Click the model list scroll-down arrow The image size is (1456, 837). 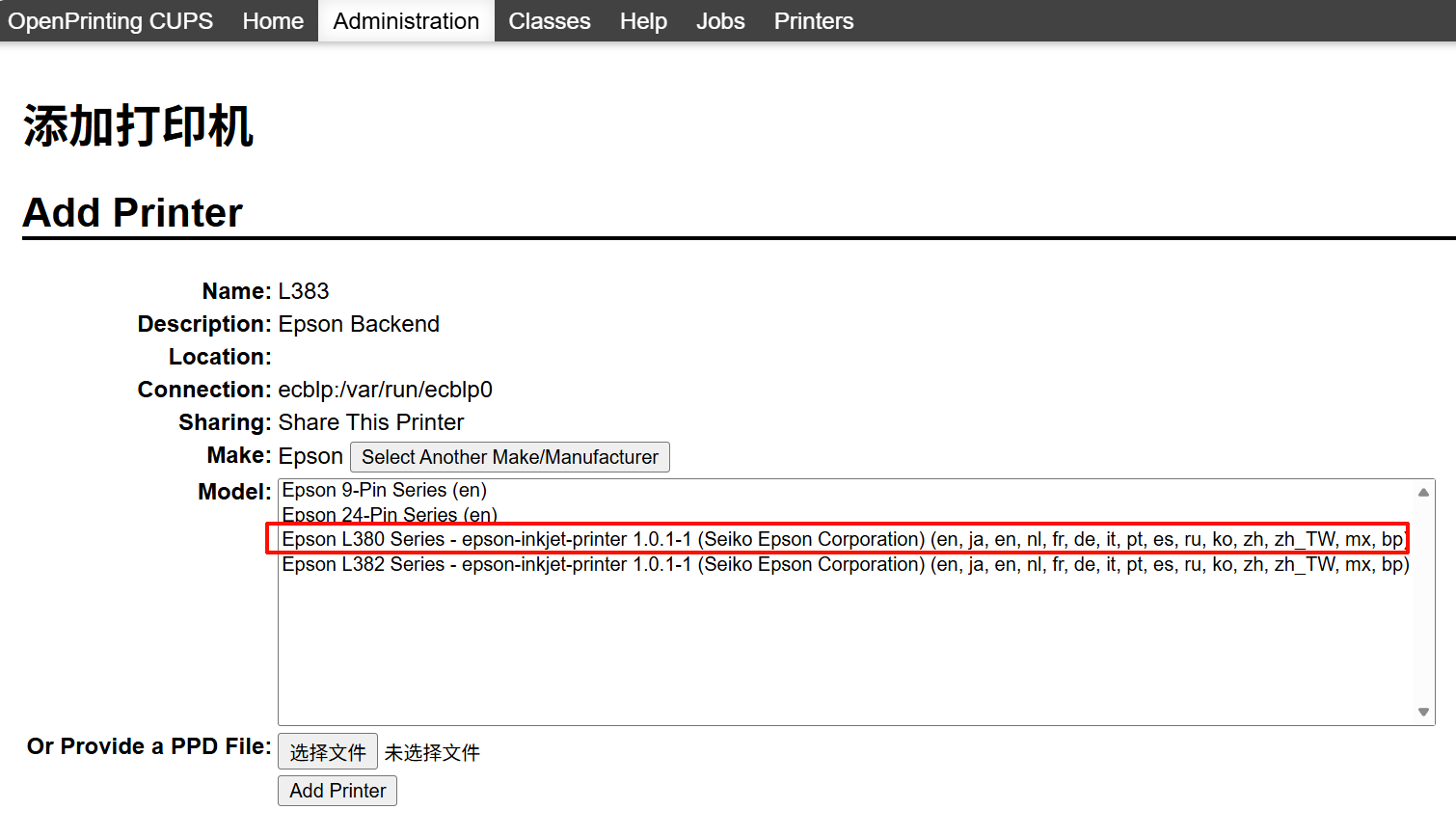[1423, 712]
